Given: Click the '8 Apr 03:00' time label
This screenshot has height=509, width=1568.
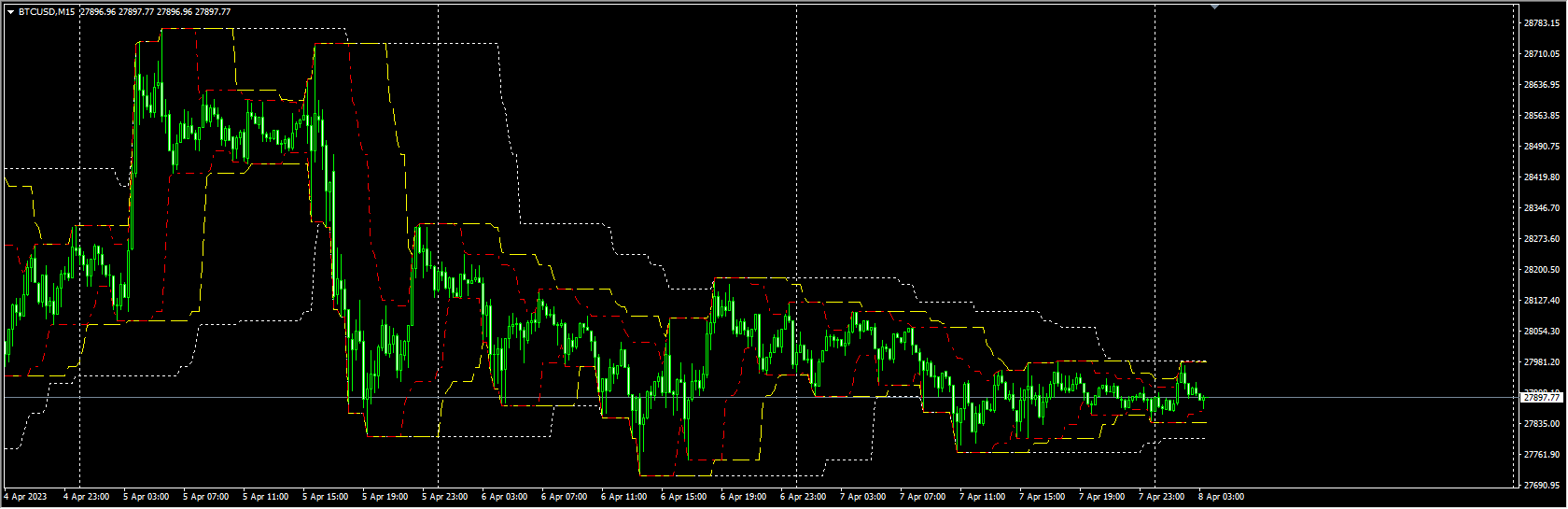Looking at the screenshot, I should 1221,497.
